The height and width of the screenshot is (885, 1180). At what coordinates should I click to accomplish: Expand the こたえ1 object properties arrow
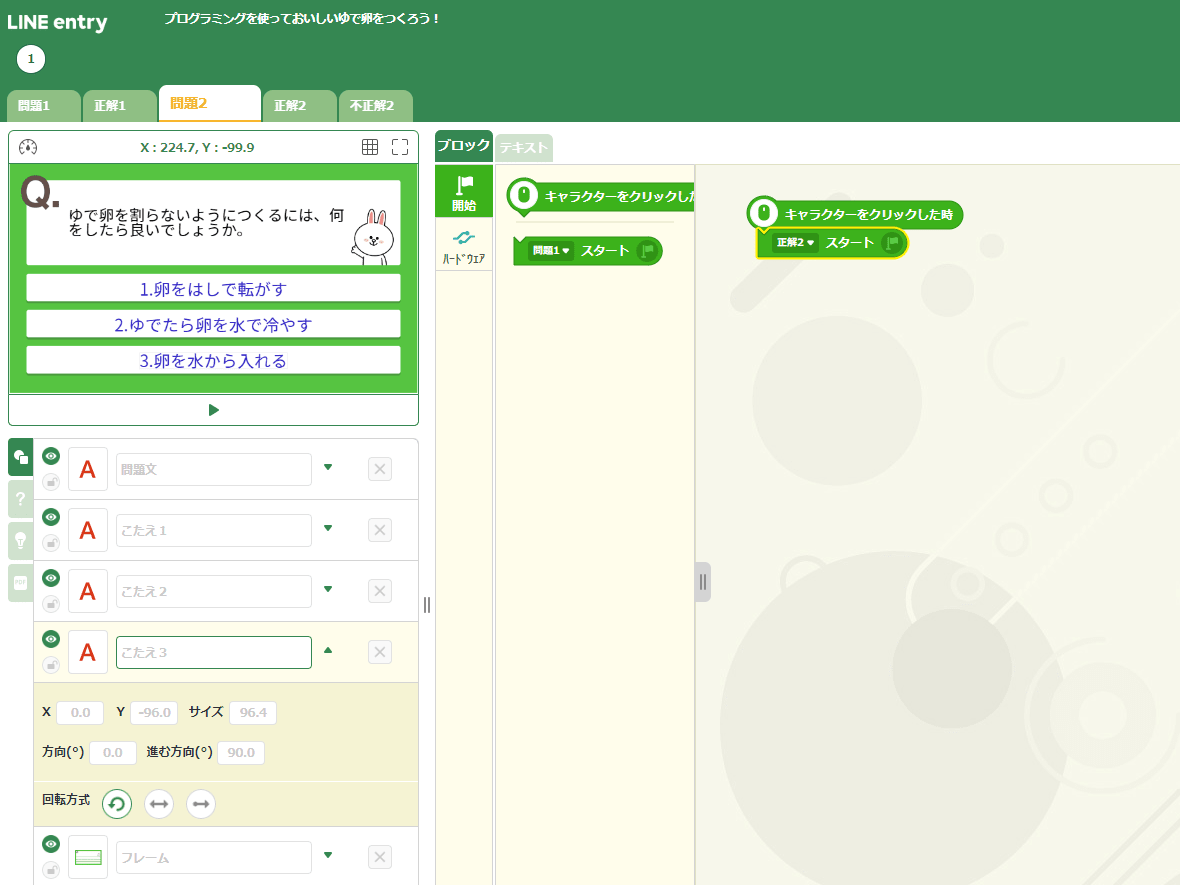point(328,528)
